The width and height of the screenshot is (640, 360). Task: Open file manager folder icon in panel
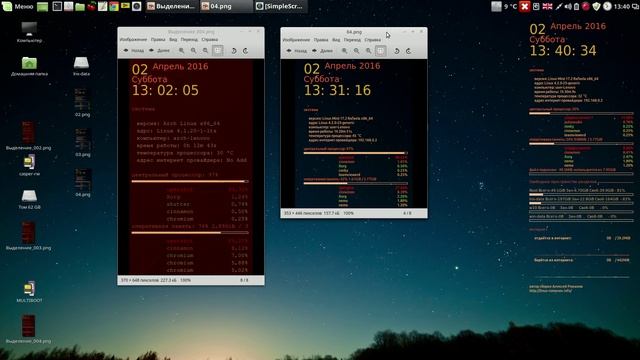[x=80, y=6]
